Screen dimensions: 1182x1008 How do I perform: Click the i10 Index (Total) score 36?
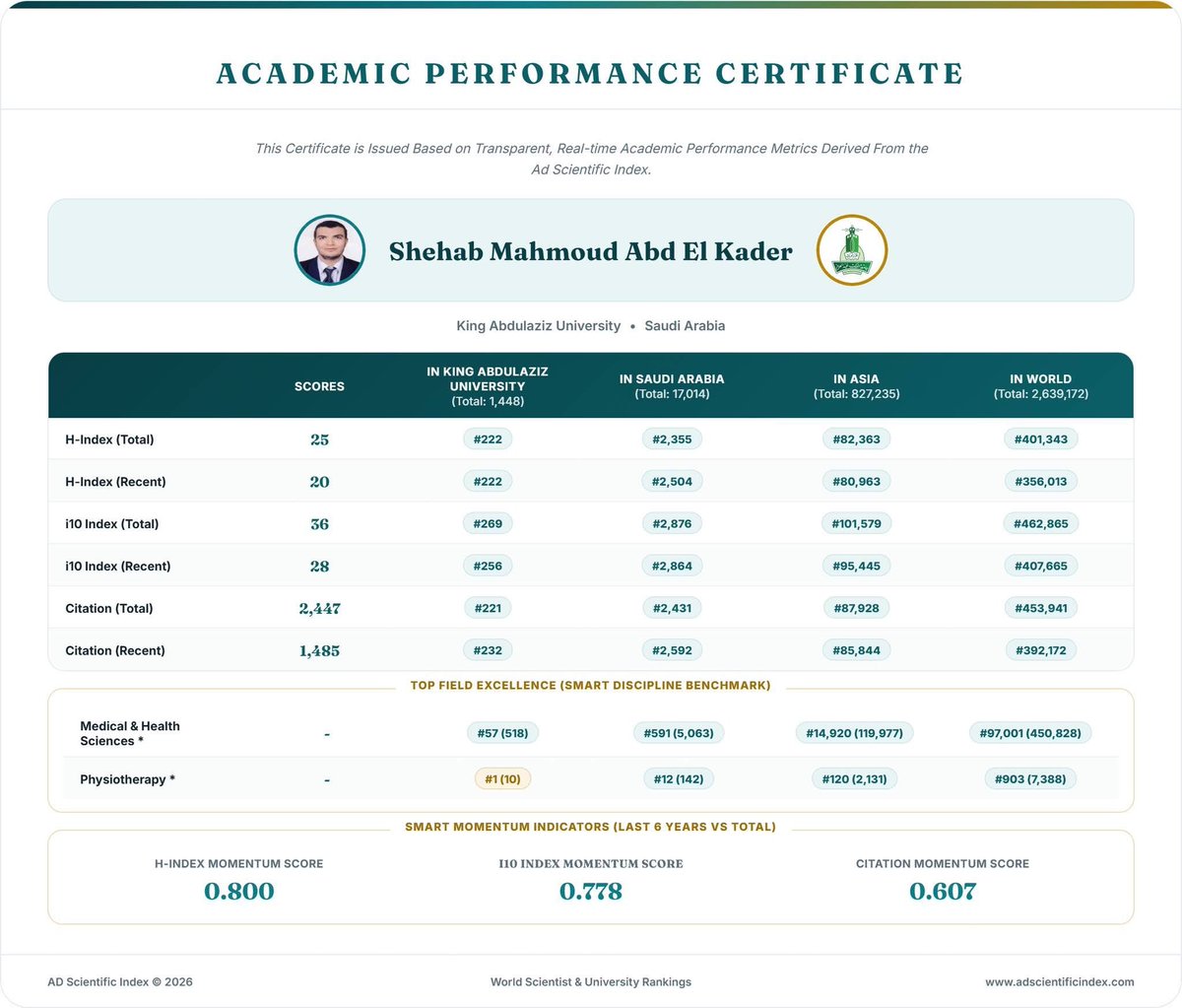click(x=319, y=524)
